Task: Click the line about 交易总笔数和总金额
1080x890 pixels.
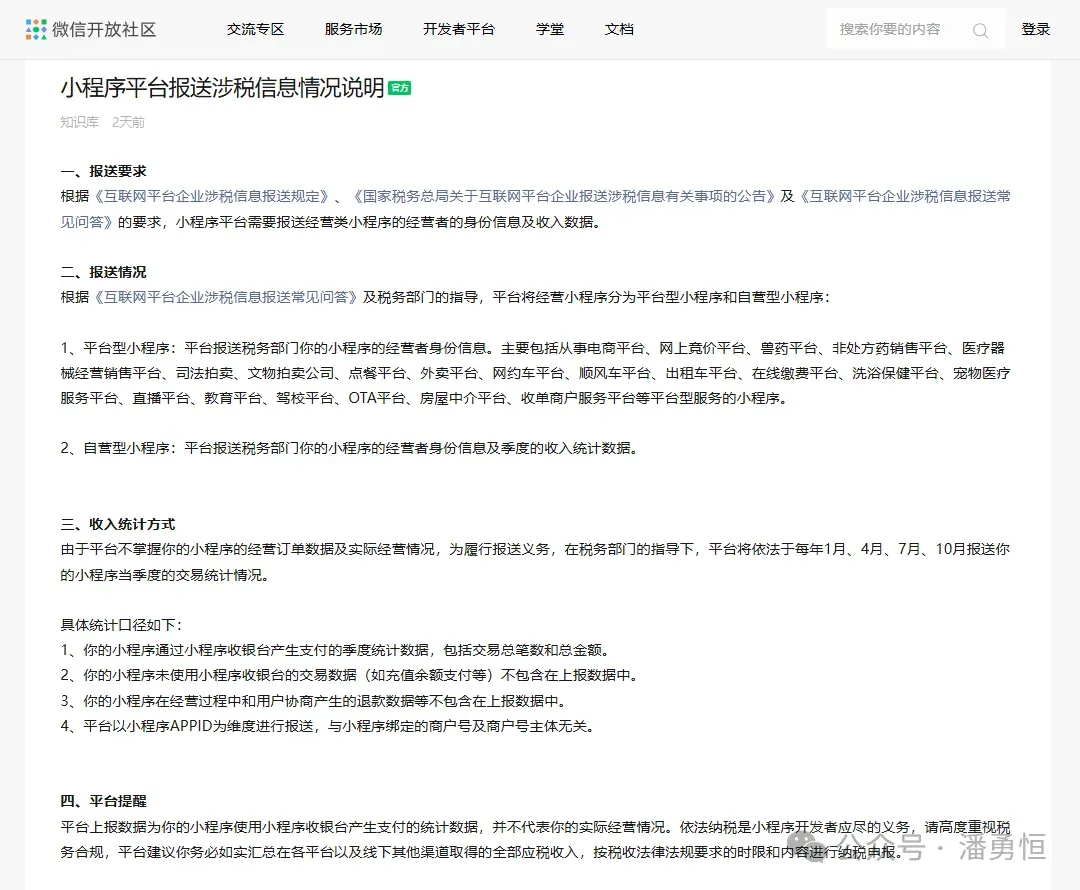Action: pos(335,650)
